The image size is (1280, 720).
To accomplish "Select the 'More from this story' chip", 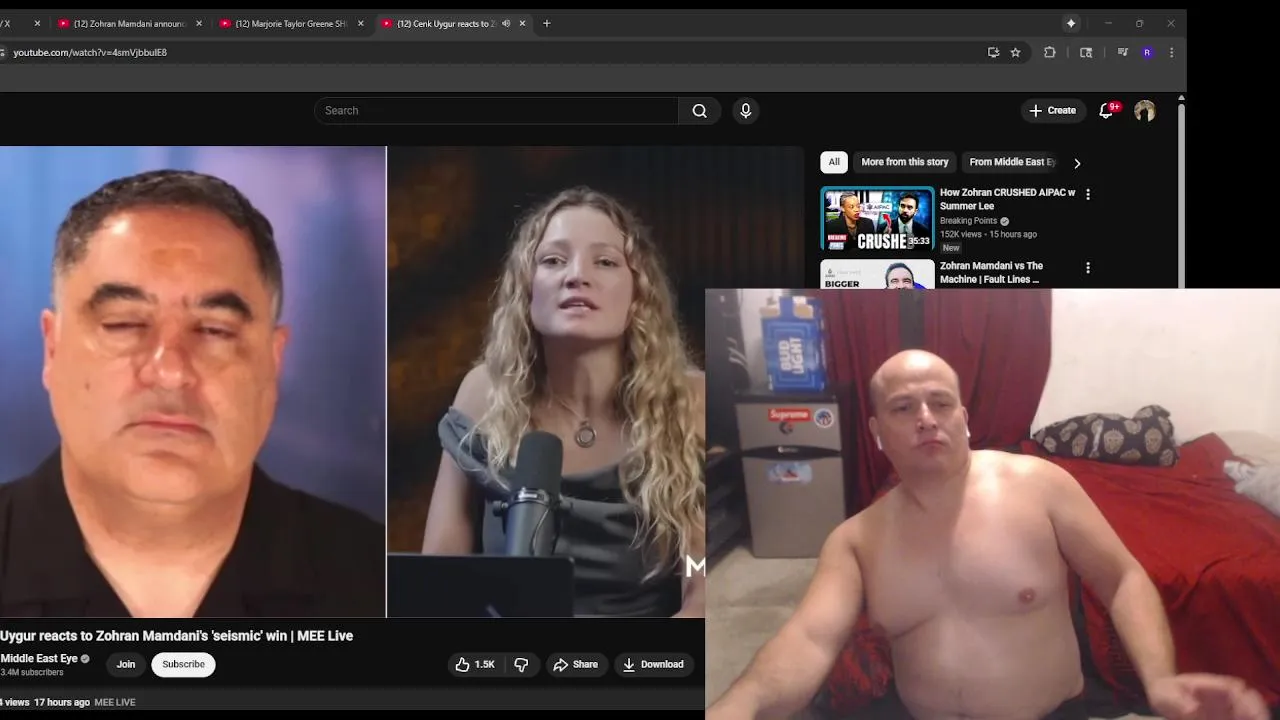I will point(904,162).
